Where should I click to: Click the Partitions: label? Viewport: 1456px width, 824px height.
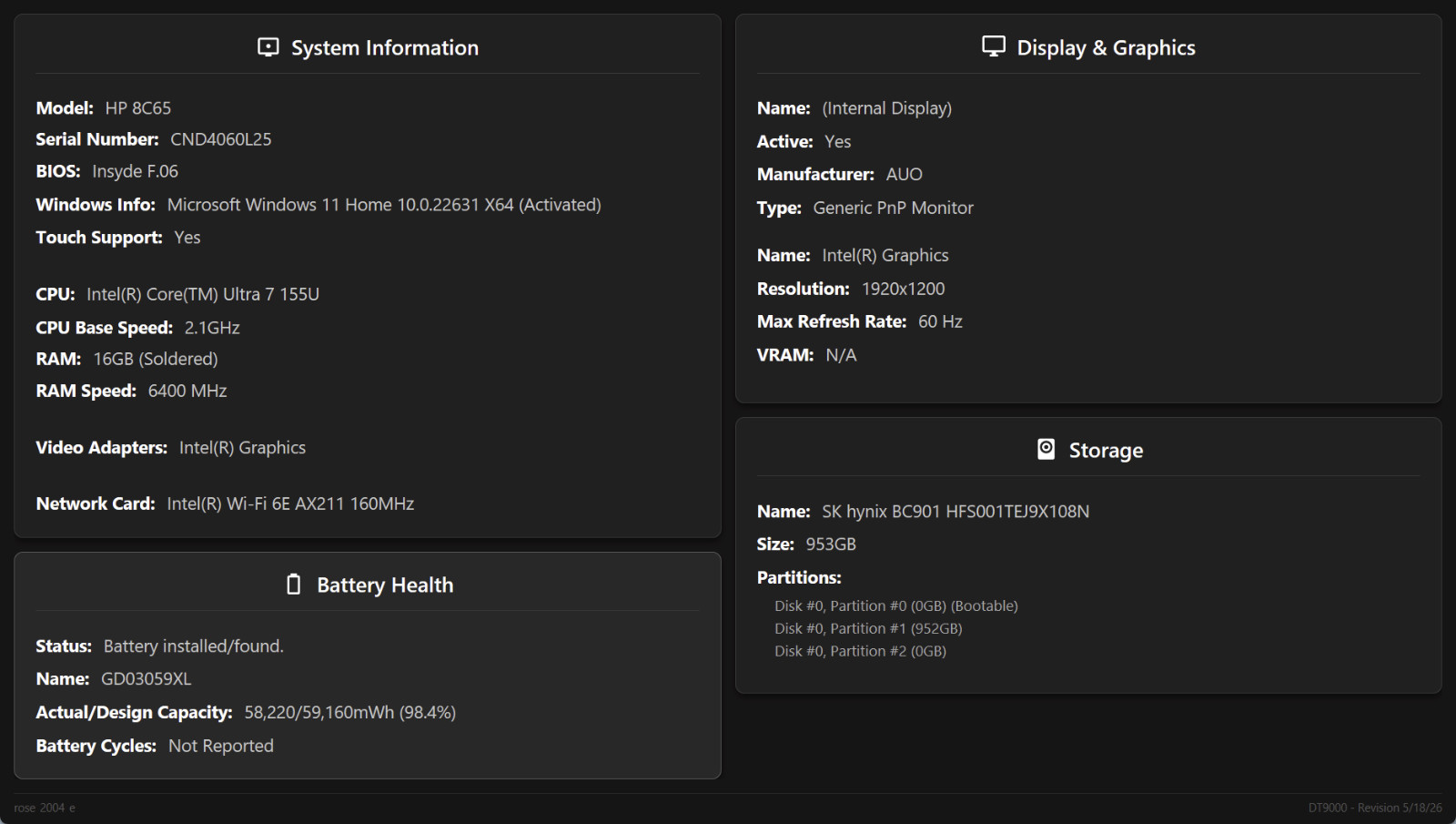coord(799,577)
